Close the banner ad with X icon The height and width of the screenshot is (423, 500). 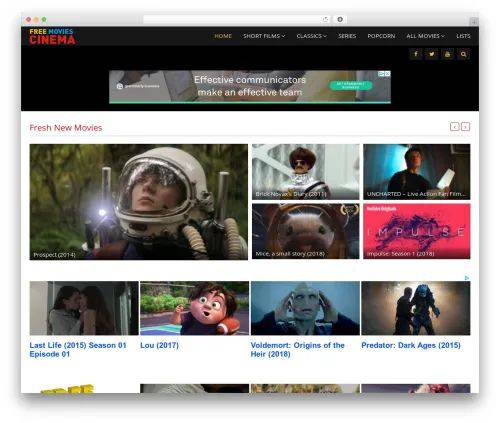click(388, 74)
